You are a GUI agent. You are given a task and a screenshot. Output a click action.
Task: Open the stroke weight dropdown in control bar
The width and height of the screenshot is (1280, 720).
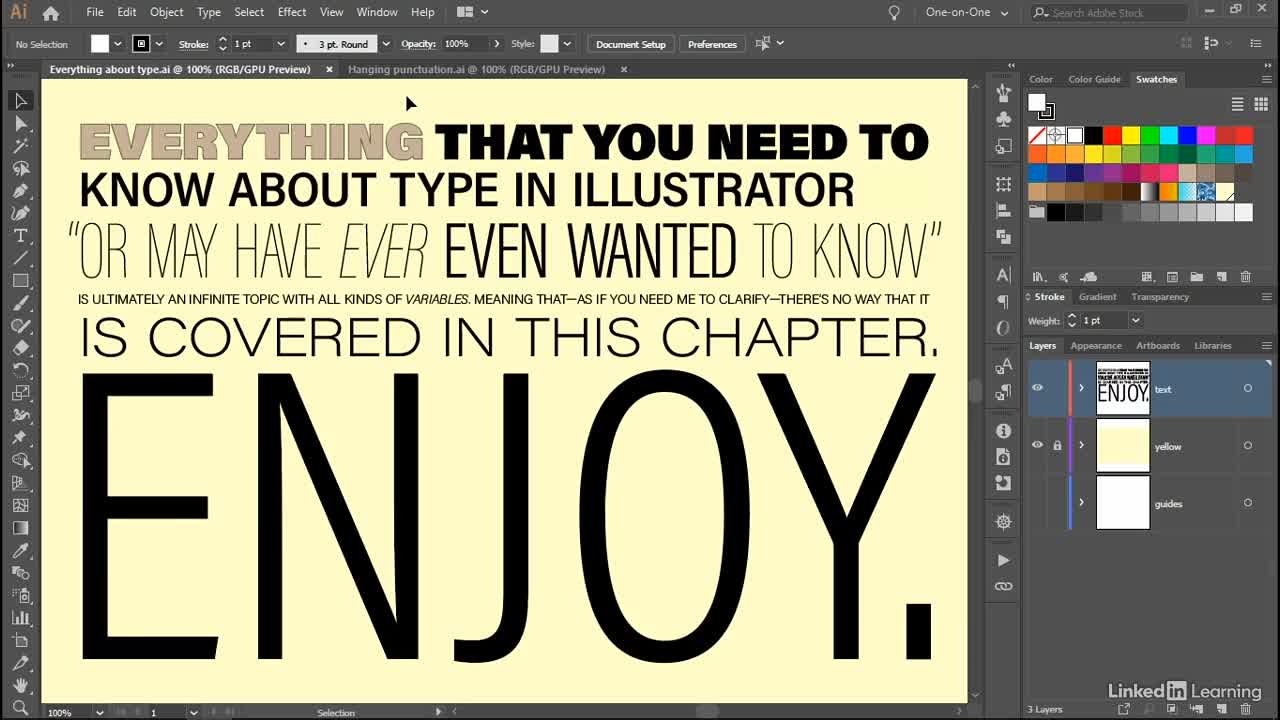(x=280, y=44)
